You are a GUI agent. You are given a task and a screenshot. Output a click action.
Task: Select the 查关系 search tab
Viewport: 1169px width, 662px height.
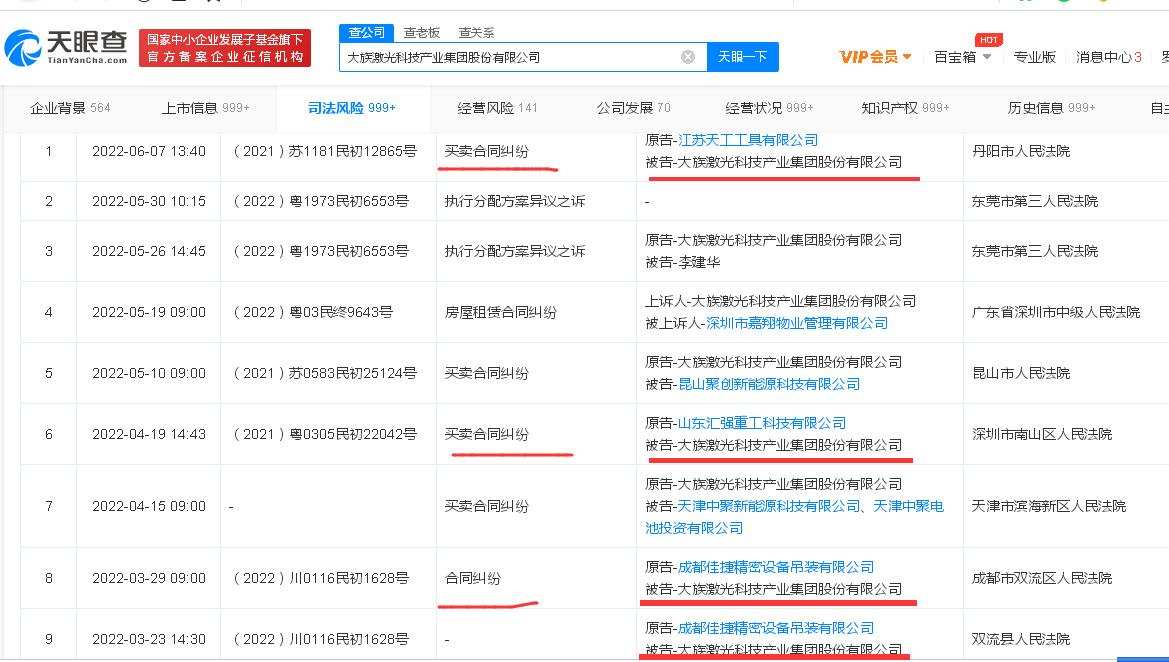coord(476,33)
